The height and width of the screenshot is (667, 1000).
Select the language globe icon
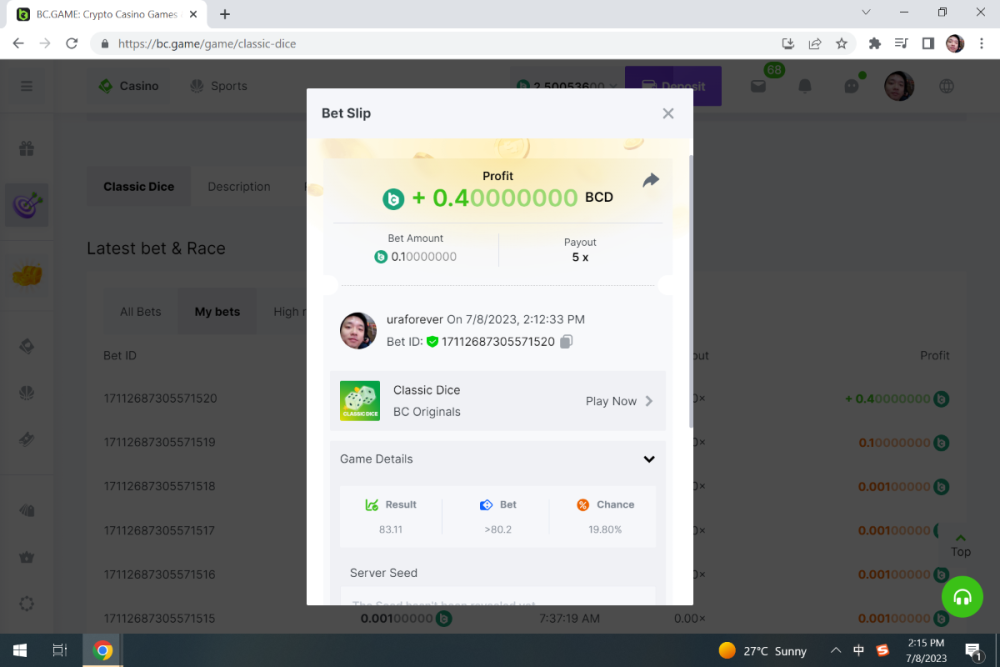(946, 86)
